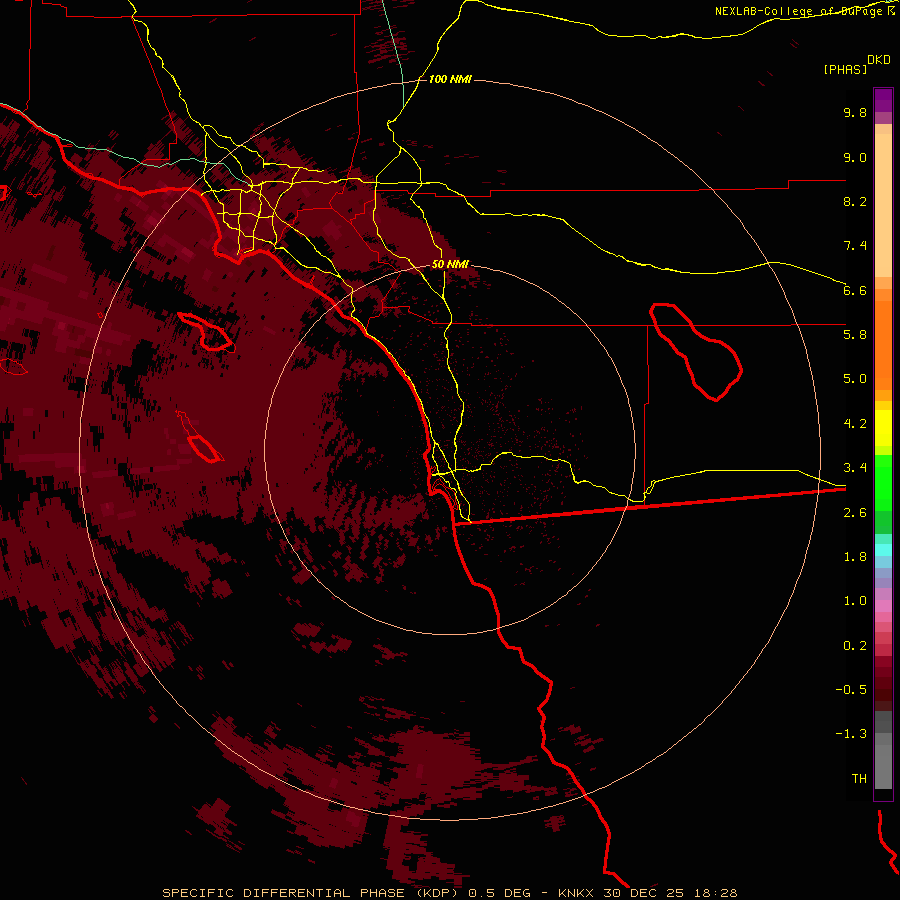The image size is (900, 900).
Task: Pick the cyan segment of the color bar
Action: (x=883, y=550)
